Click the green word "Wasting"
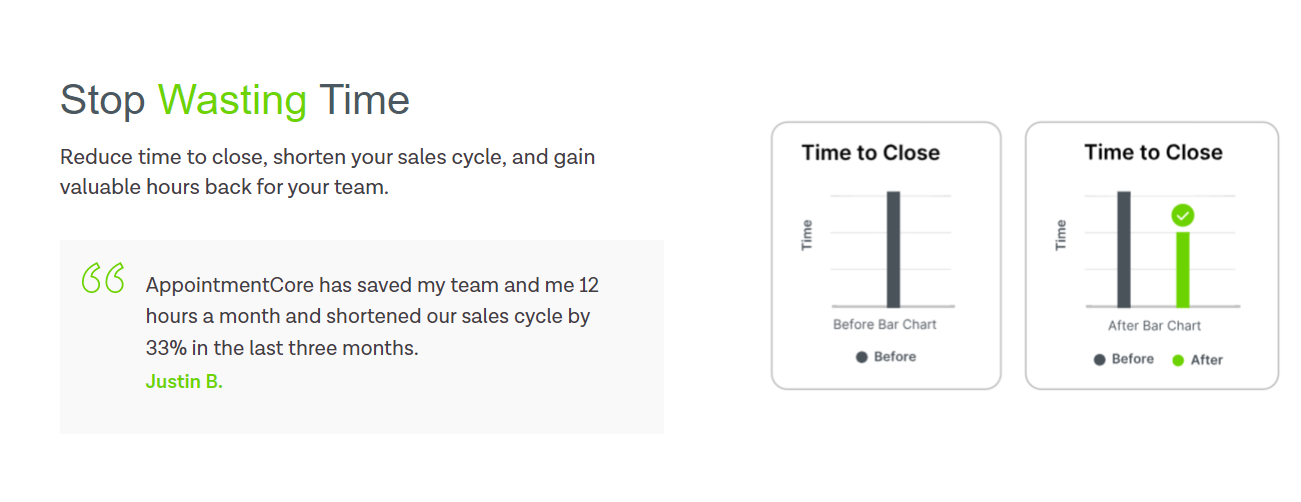Viewport: 1301px width, 502px height. point(232,101)
